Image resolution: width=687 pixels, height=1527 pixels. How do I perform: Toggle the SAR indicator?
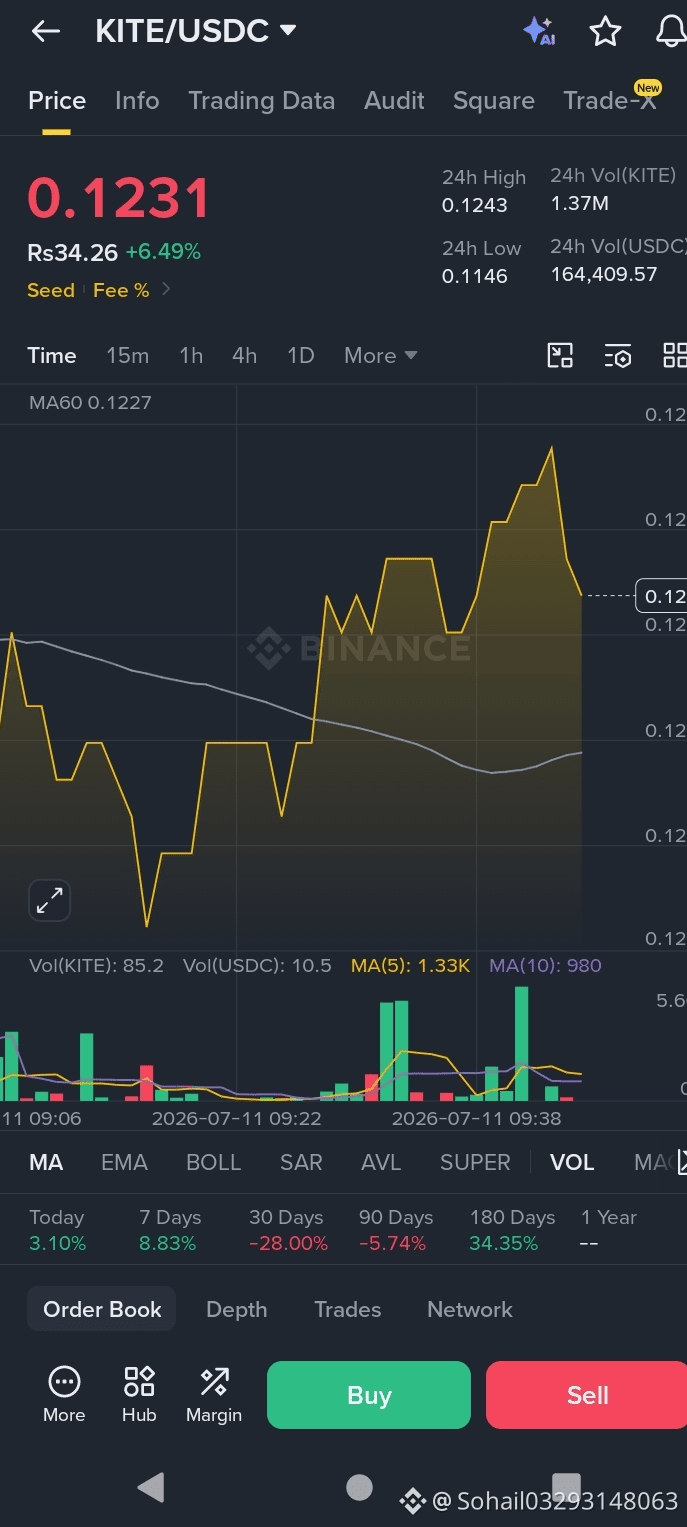tap(301, 1162)
